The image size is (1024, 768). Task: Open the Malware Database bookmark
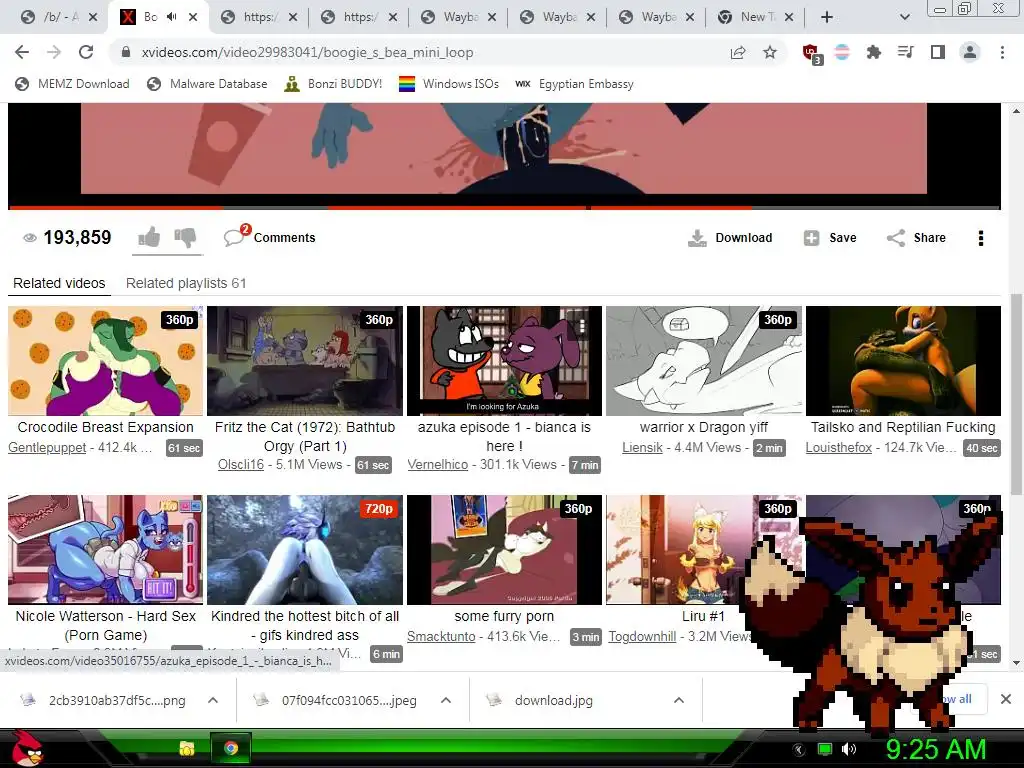(207, 84)
